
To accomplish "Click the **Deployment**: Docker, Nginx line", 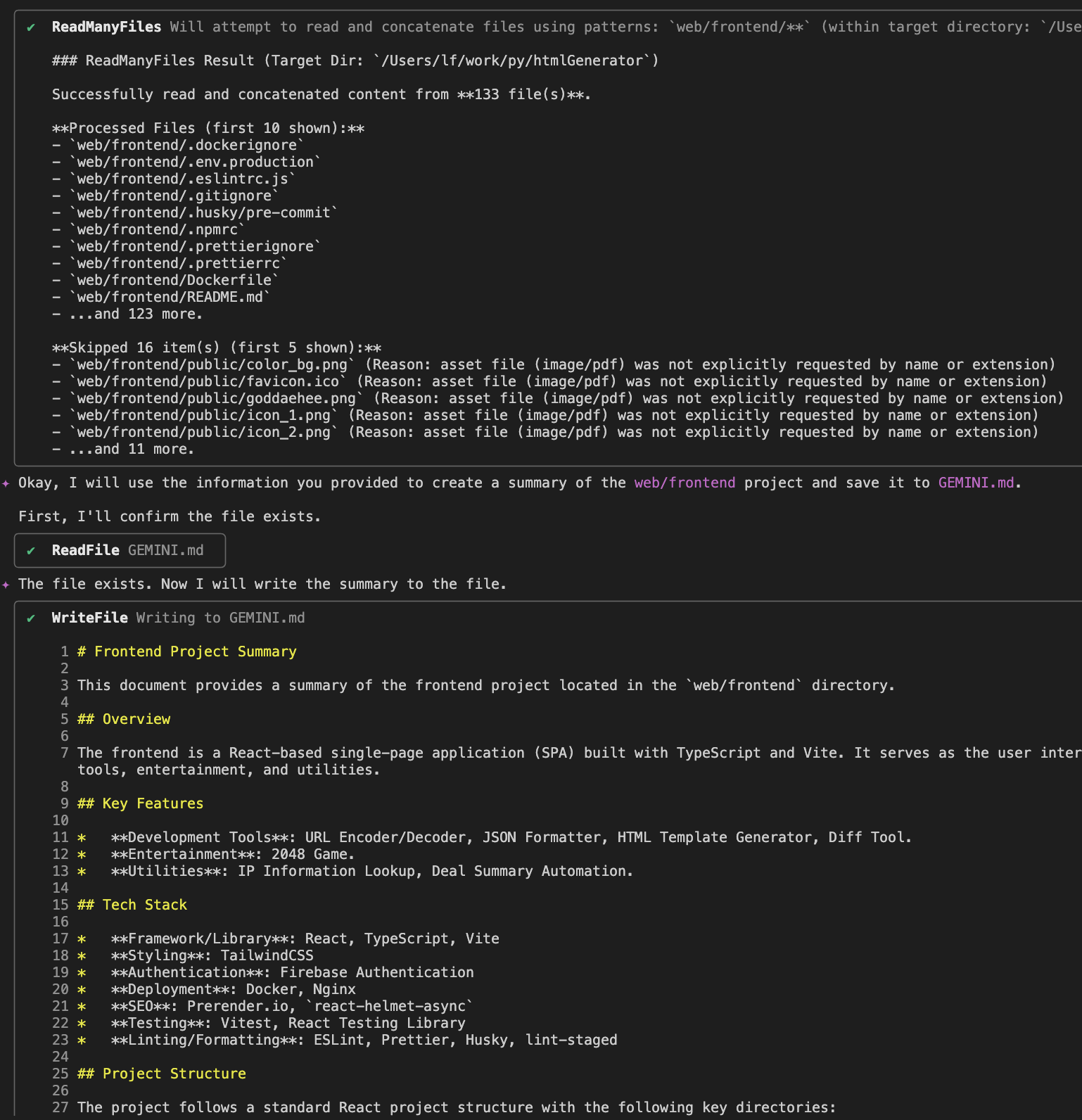I will pos(216,989).
